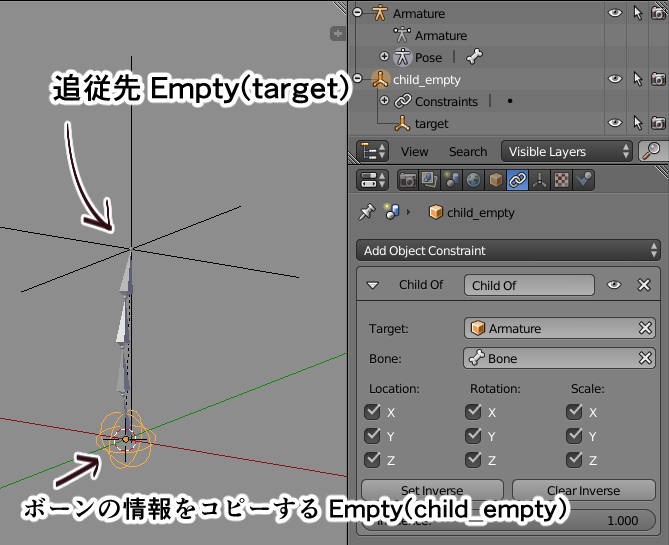Click the Constraints chain icon in outliner

(403, 102)
